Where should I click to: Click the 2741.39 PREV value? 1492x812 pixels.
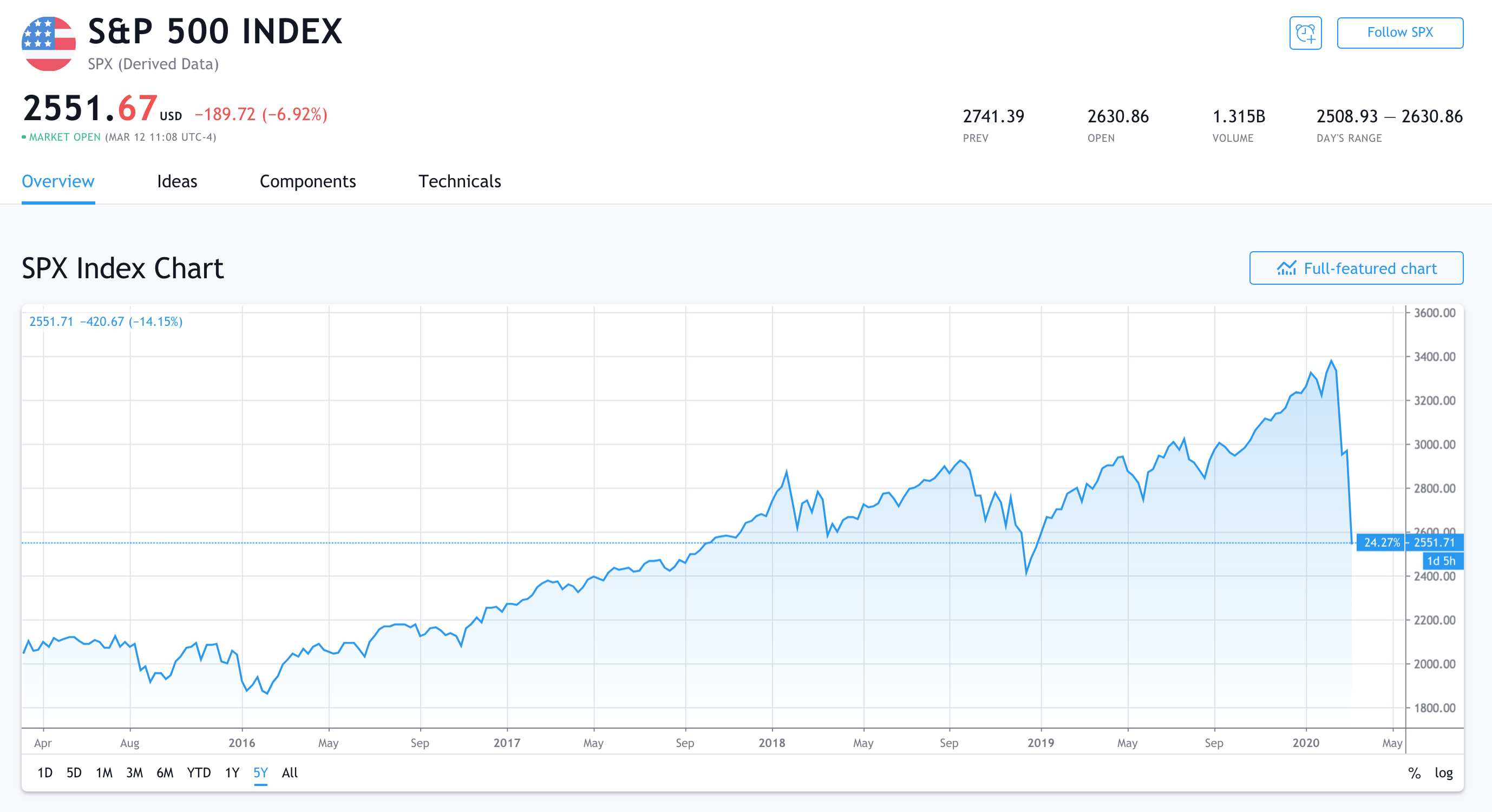click(x=993, y=116)
